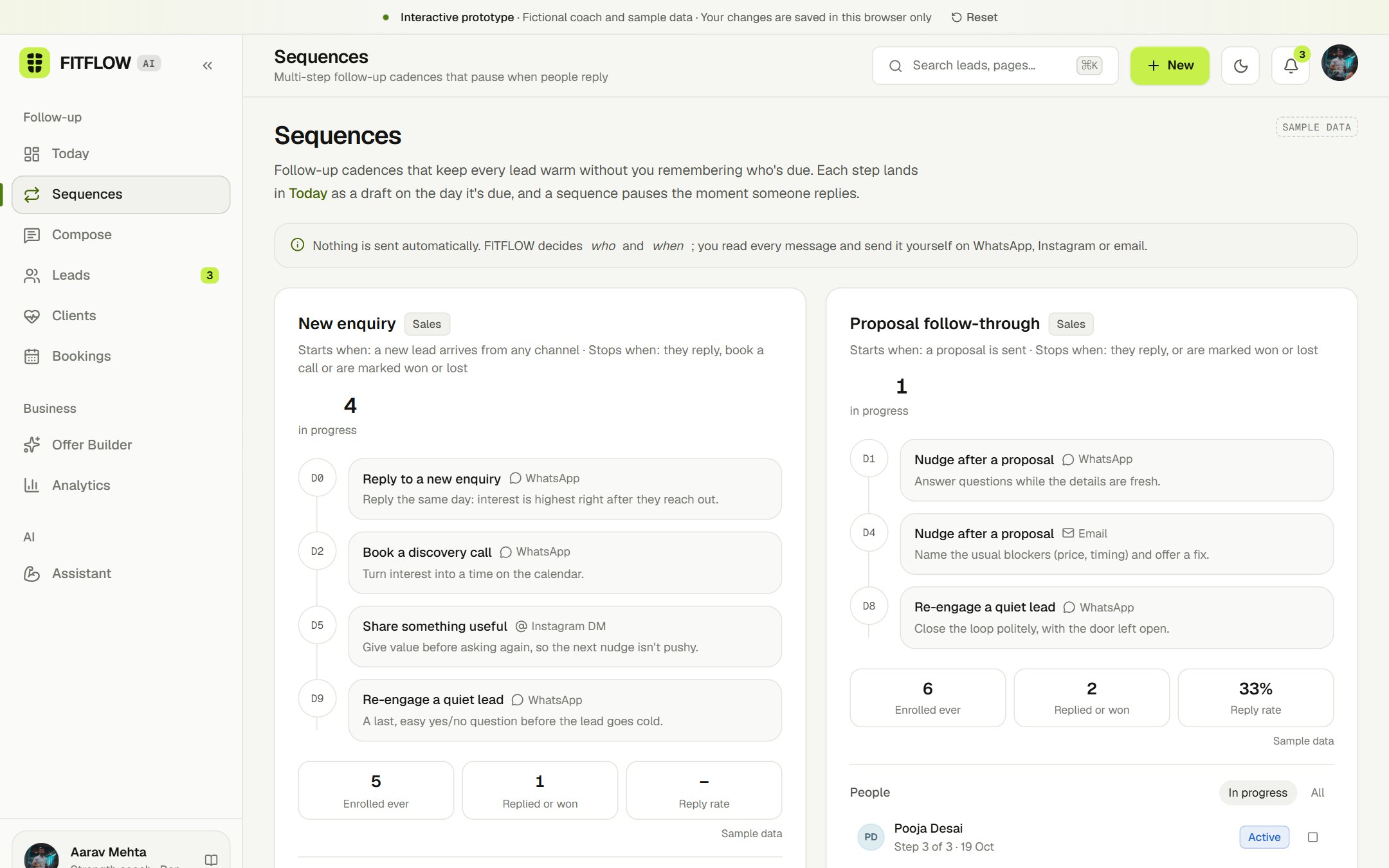Open the profile avatar in header
The height and width of the screenshot is (868, 1389).
coord(1339,63)
